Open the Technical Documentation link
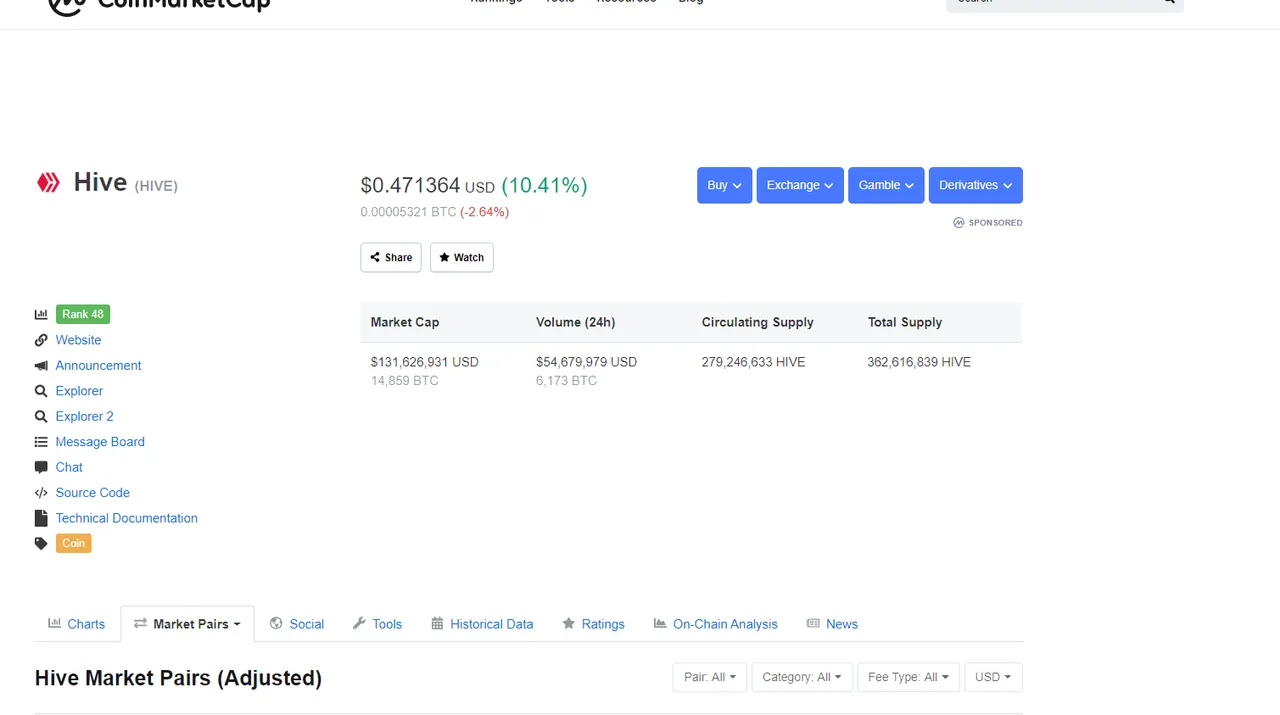 pyautogui.click(x=126, y=518)
